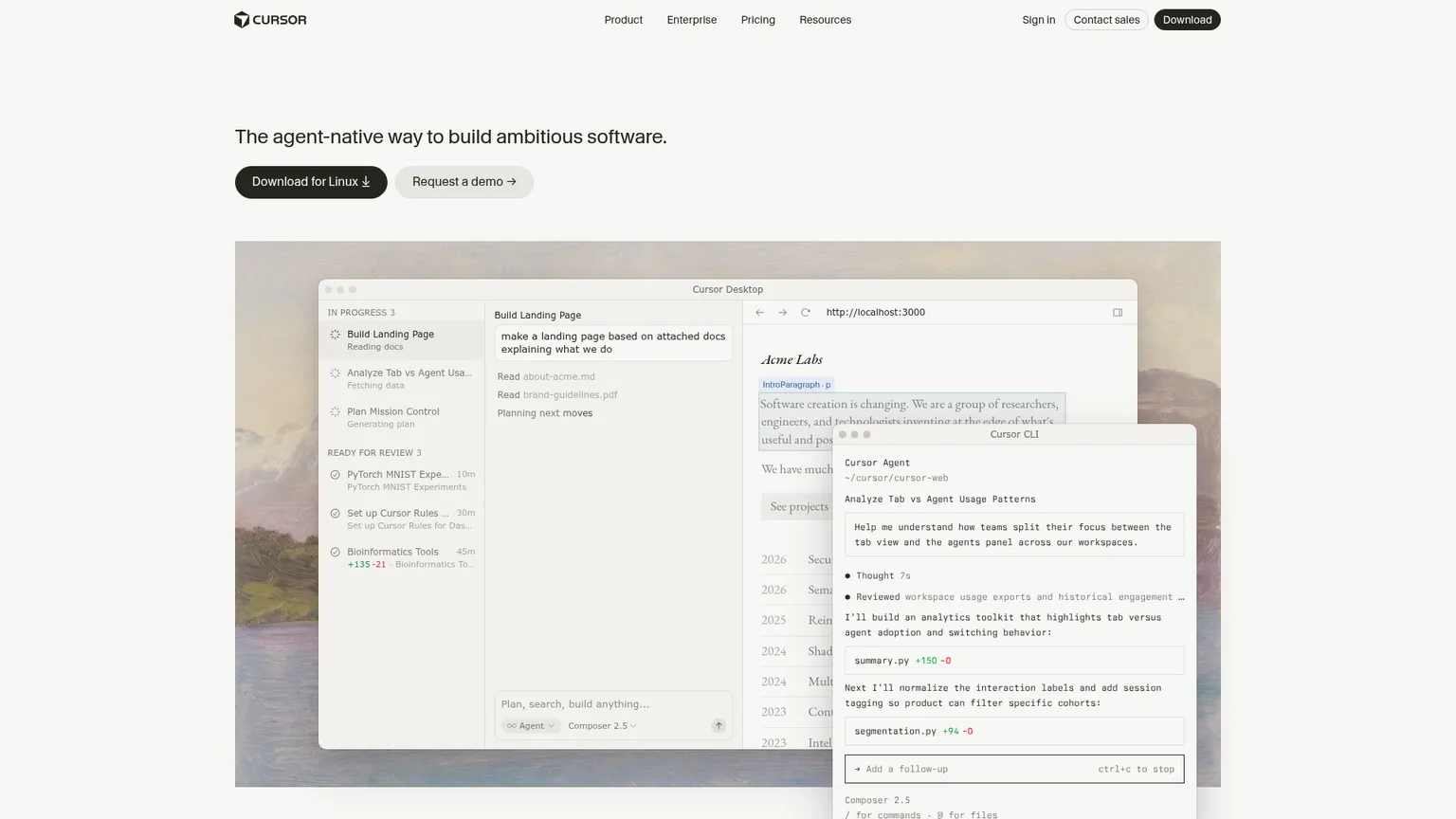The height and width of the screenshot is (819, 1456).
Task: Click the Sign in link
Action: tap(1038, 20)
